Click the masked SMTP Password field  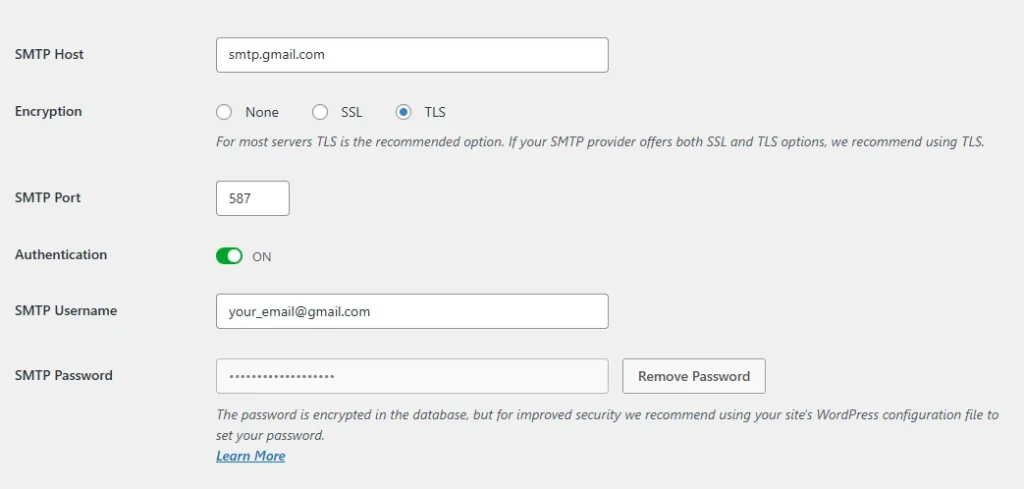coord(411,376)
